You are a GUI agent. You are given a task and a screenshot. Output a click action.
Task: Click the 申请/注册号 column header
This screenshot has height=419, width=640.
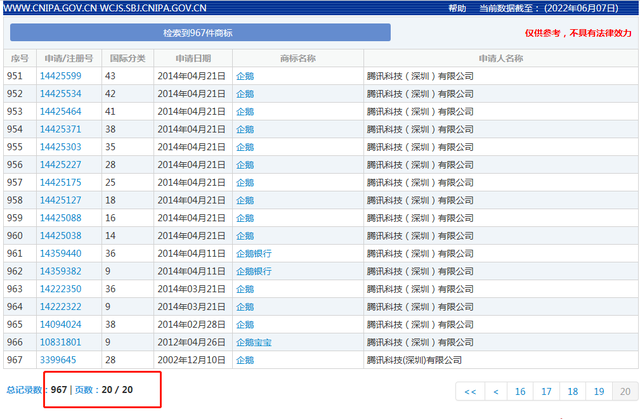69,58
